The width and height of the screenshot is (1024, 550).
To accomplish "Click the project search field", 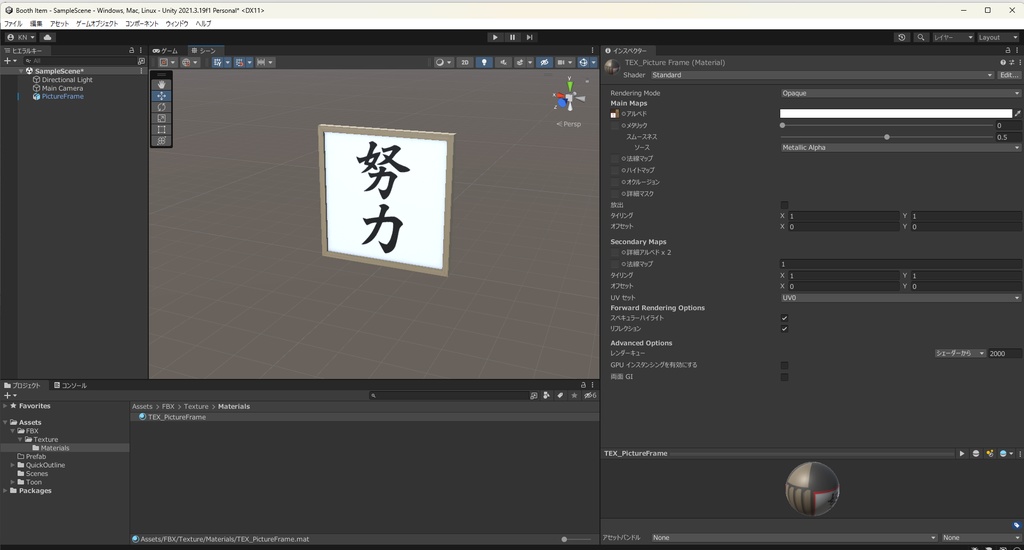I will tap(449, 395).
